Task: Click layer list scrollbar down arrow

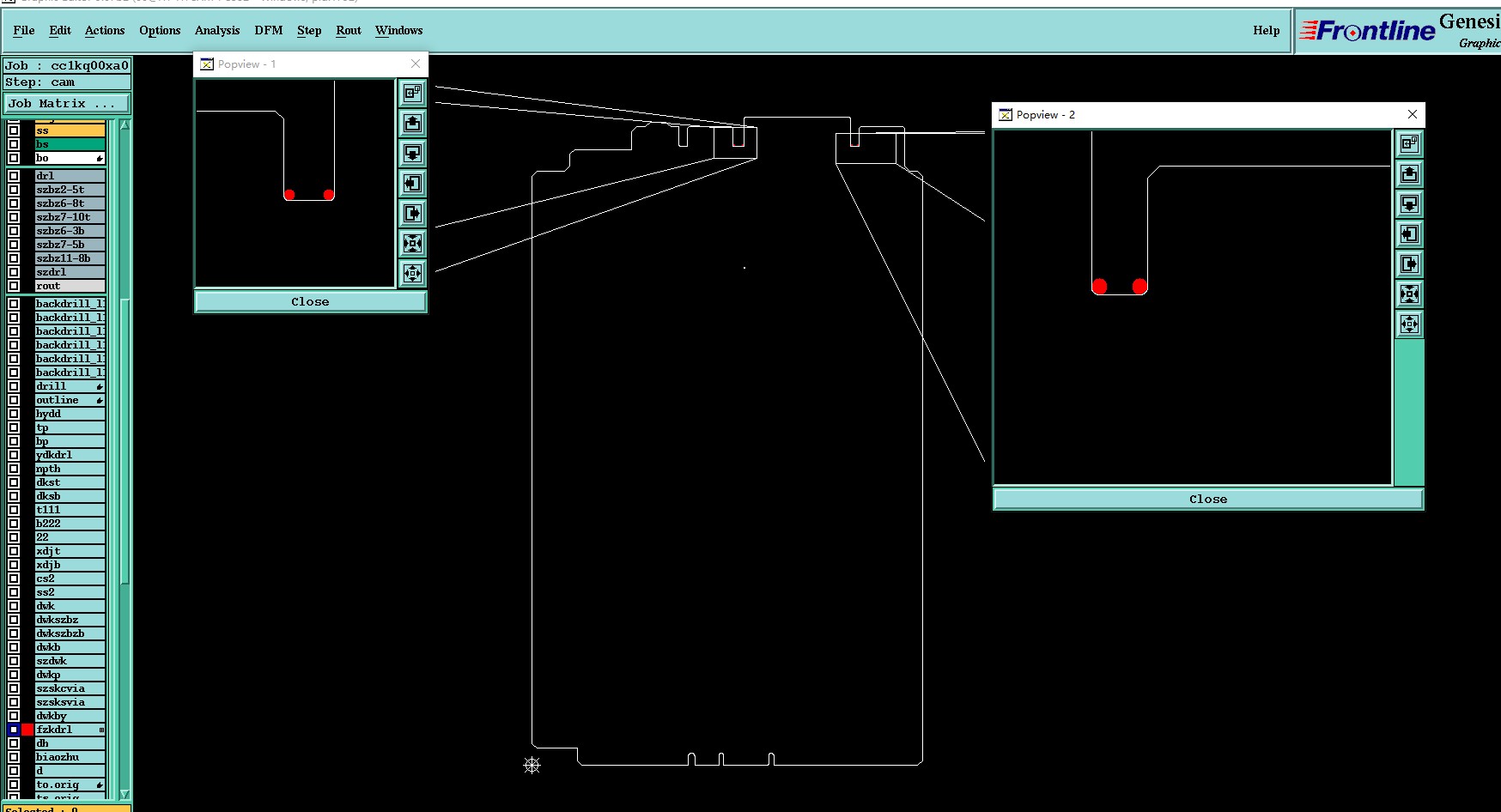Action: click(125, 795)
